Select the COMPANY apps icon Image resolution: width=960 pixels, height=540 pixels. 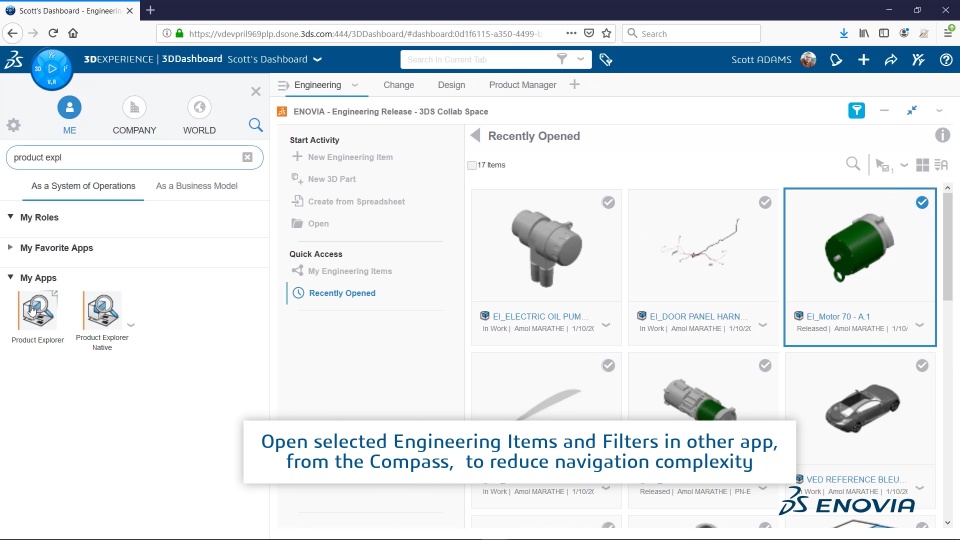coord(134,108)
